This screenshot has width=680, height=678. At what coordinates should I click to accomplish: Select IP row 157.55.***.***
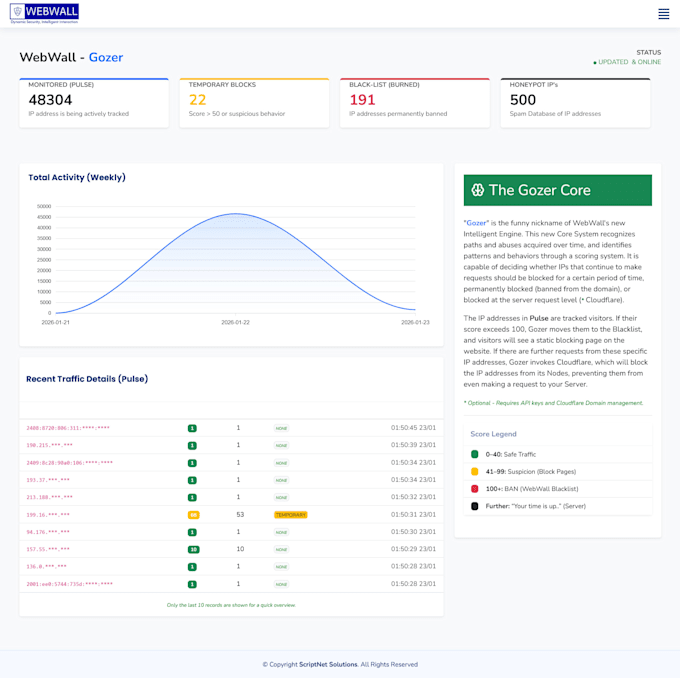231,550
